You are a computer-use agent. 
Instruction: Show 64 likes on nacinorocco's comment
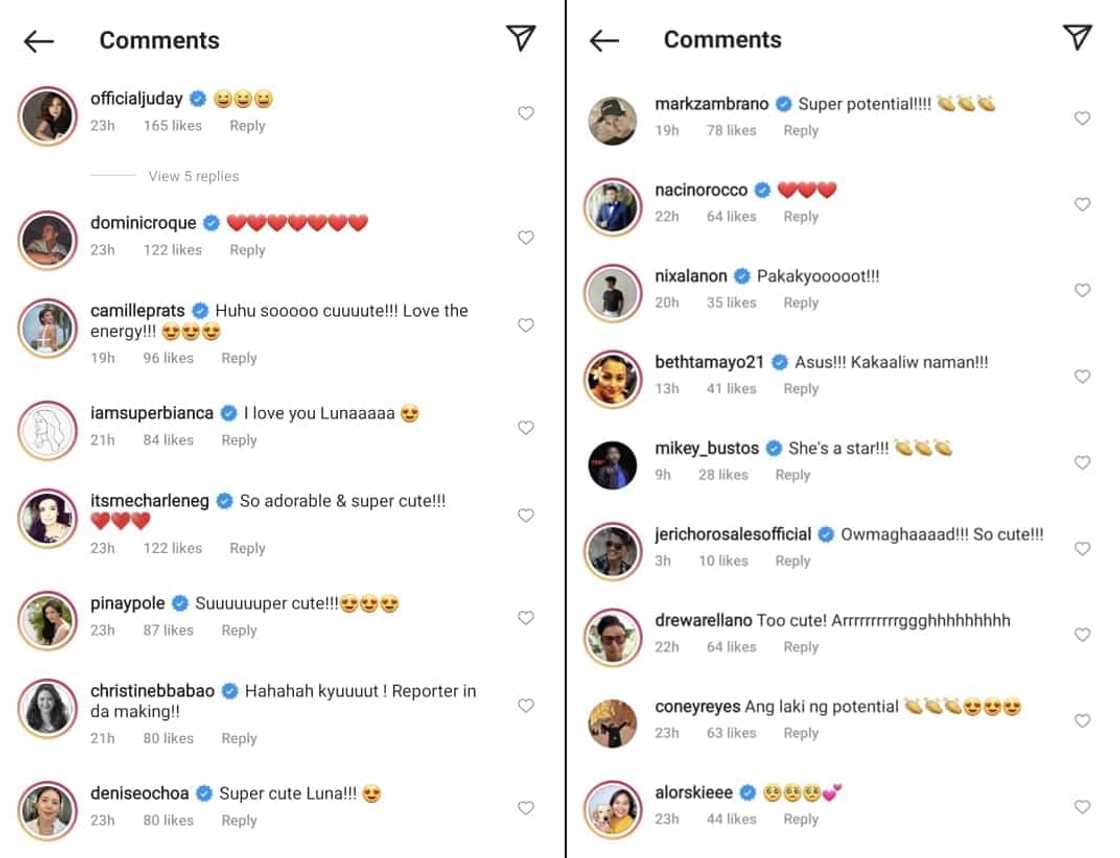pyautogui.click(x=731, y=216)
